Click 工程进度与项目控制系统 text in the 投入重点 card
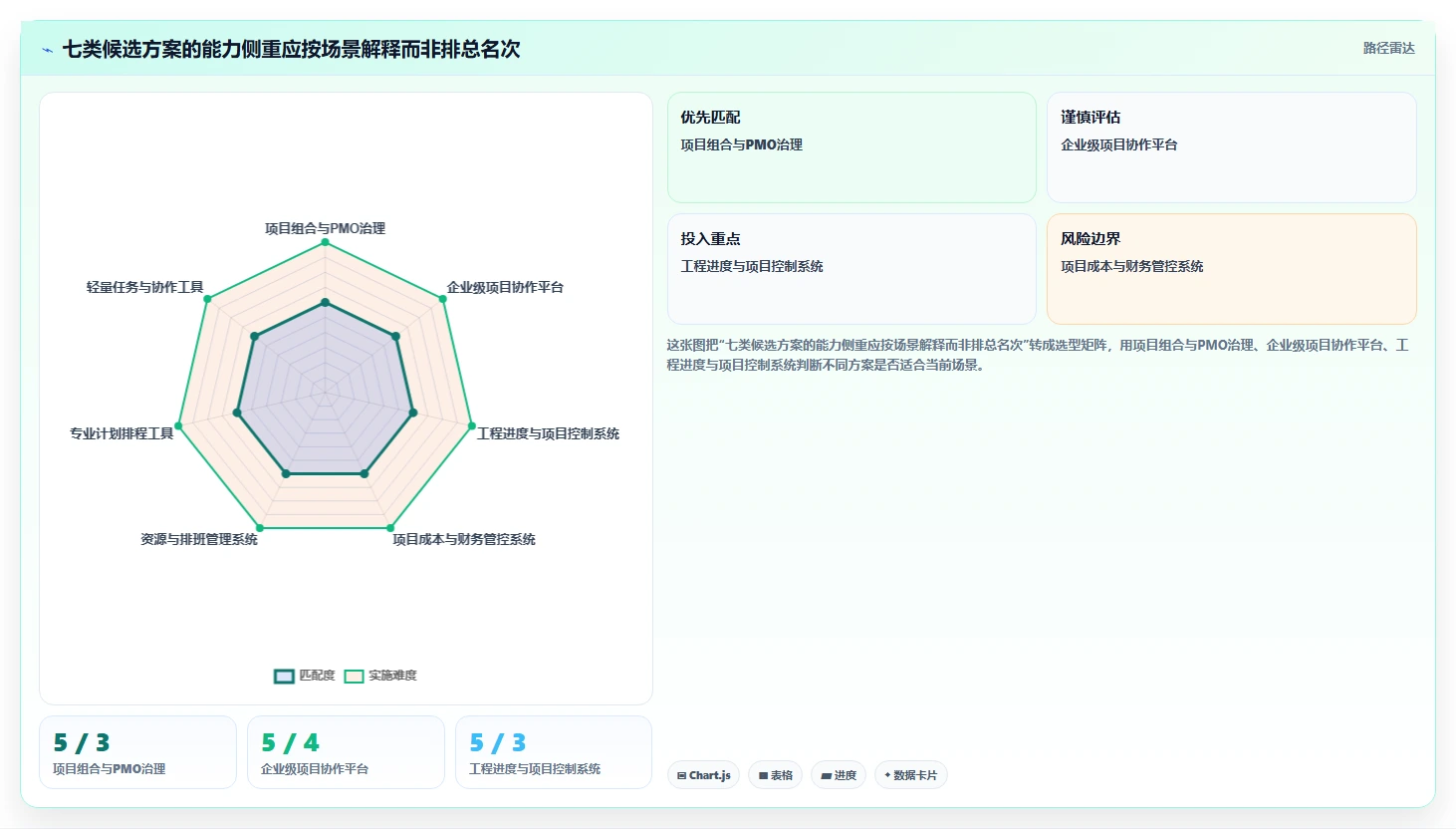The width and height of the screenshot is (1456, 829). coord(752,266)
